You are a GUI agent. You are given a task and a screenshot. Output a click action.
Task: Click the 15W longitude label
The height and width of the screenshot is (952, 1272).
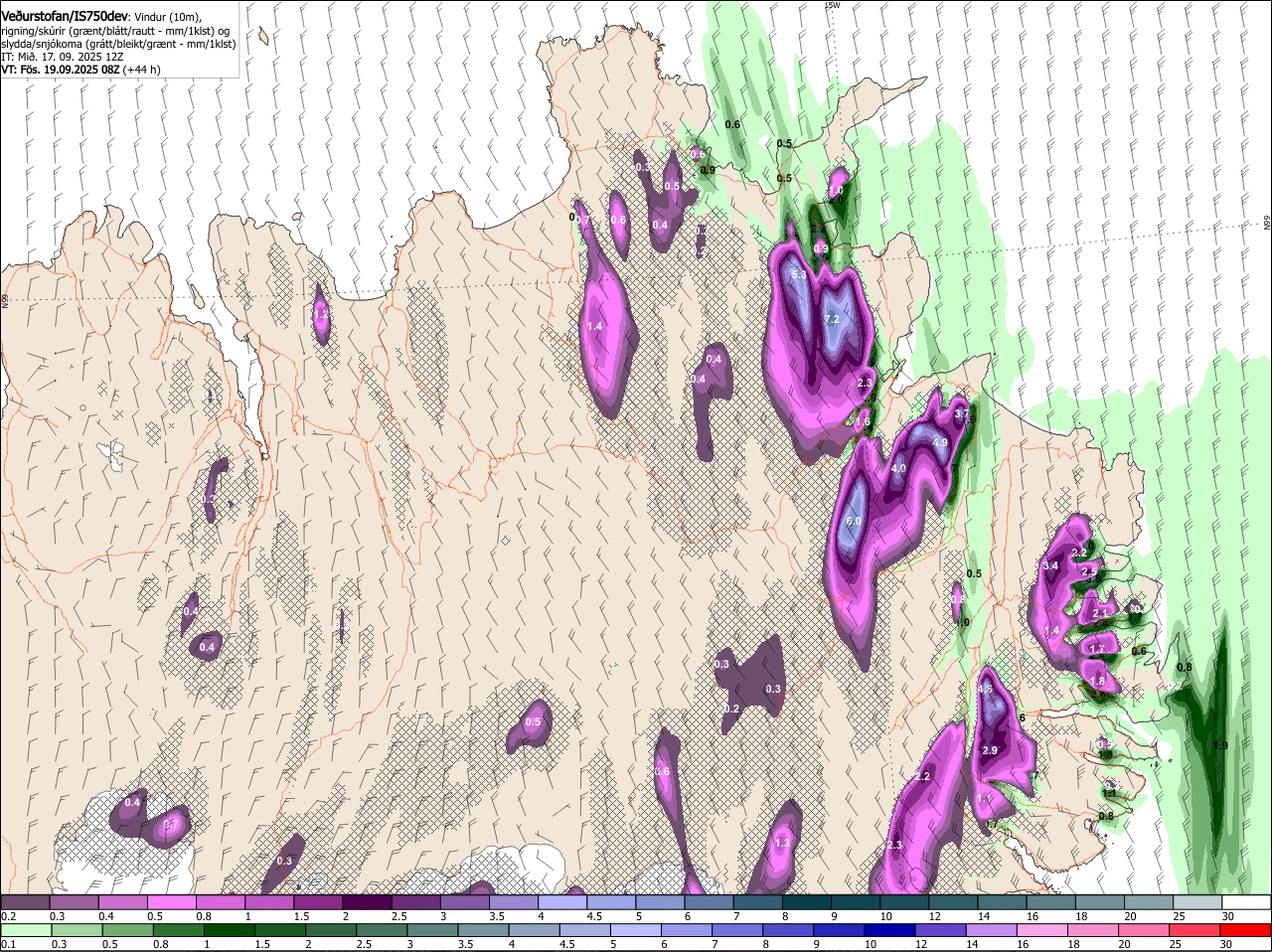point(833,5)
